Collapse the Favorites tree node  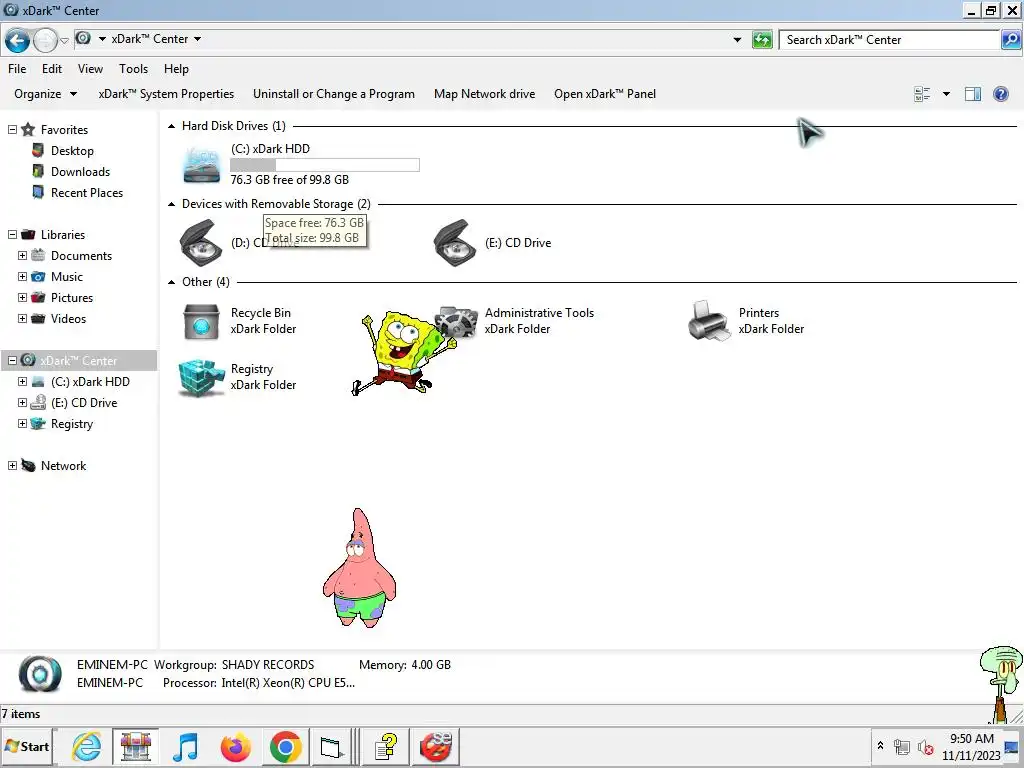tap(12, 129)
